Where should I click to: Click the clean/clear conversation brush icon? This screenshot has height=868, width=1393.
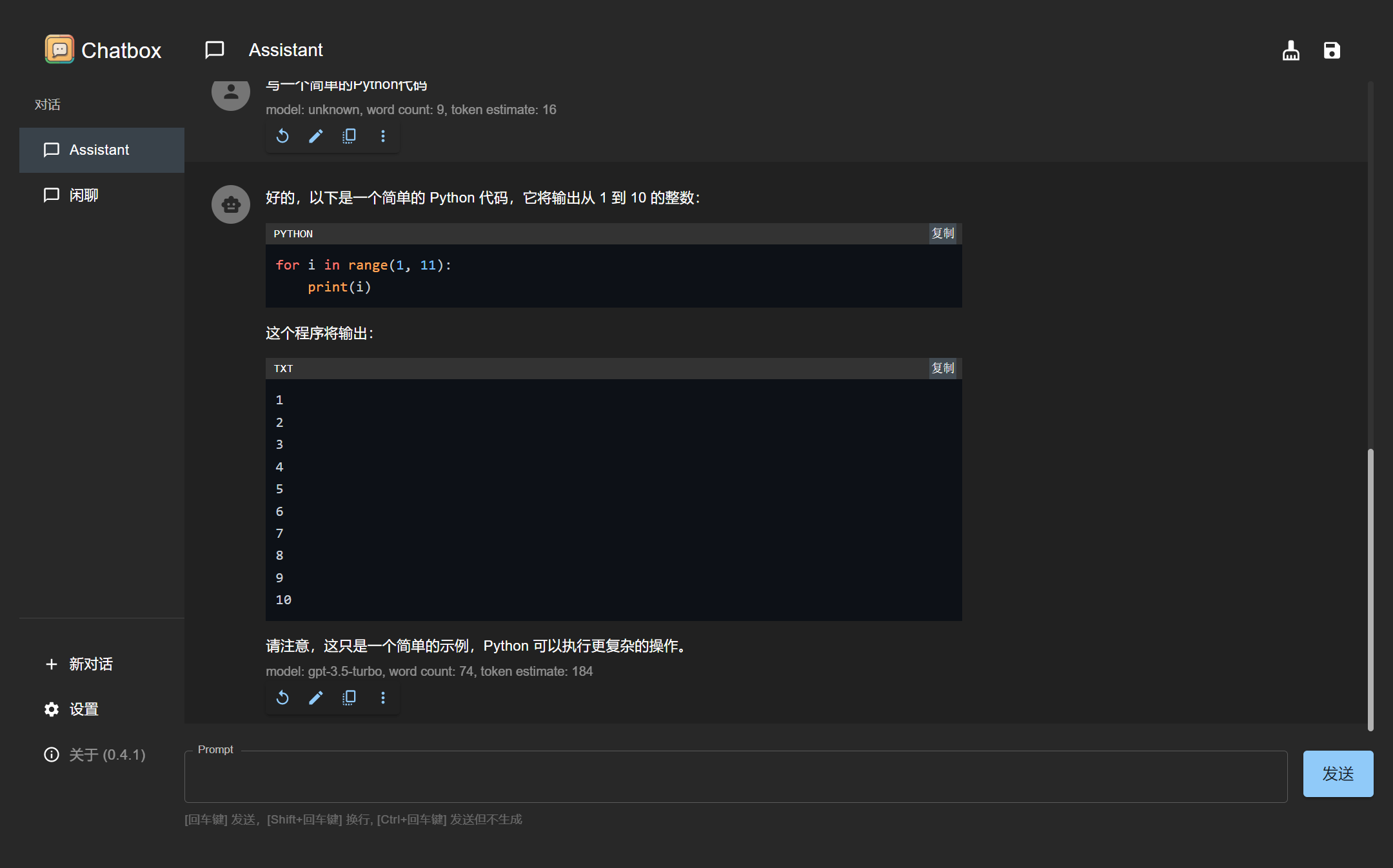(x=1290, y=50)
